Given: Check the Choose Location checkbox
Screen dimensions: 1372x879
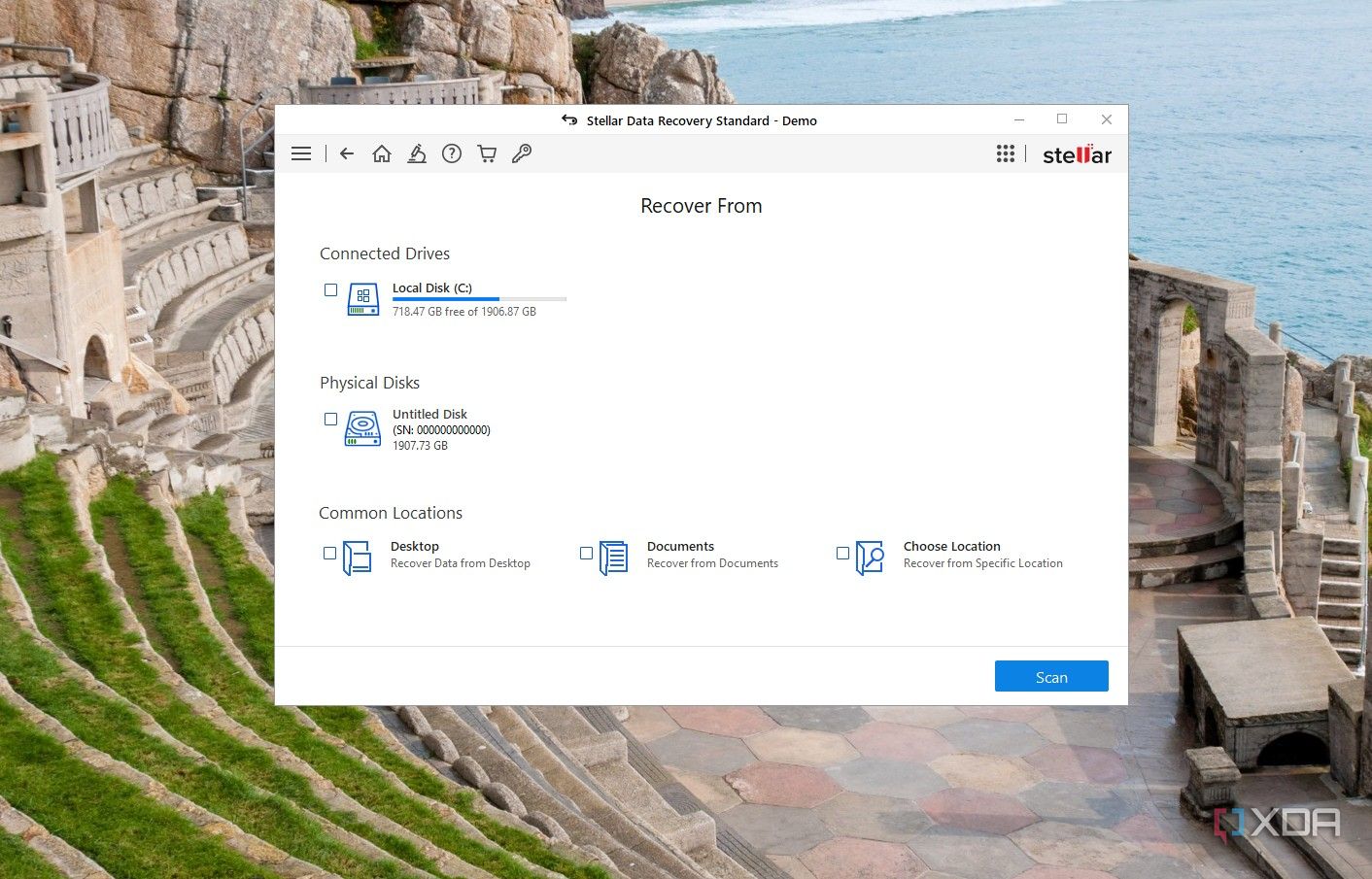Looking at the screenshot, I should (x=842, y=553).
